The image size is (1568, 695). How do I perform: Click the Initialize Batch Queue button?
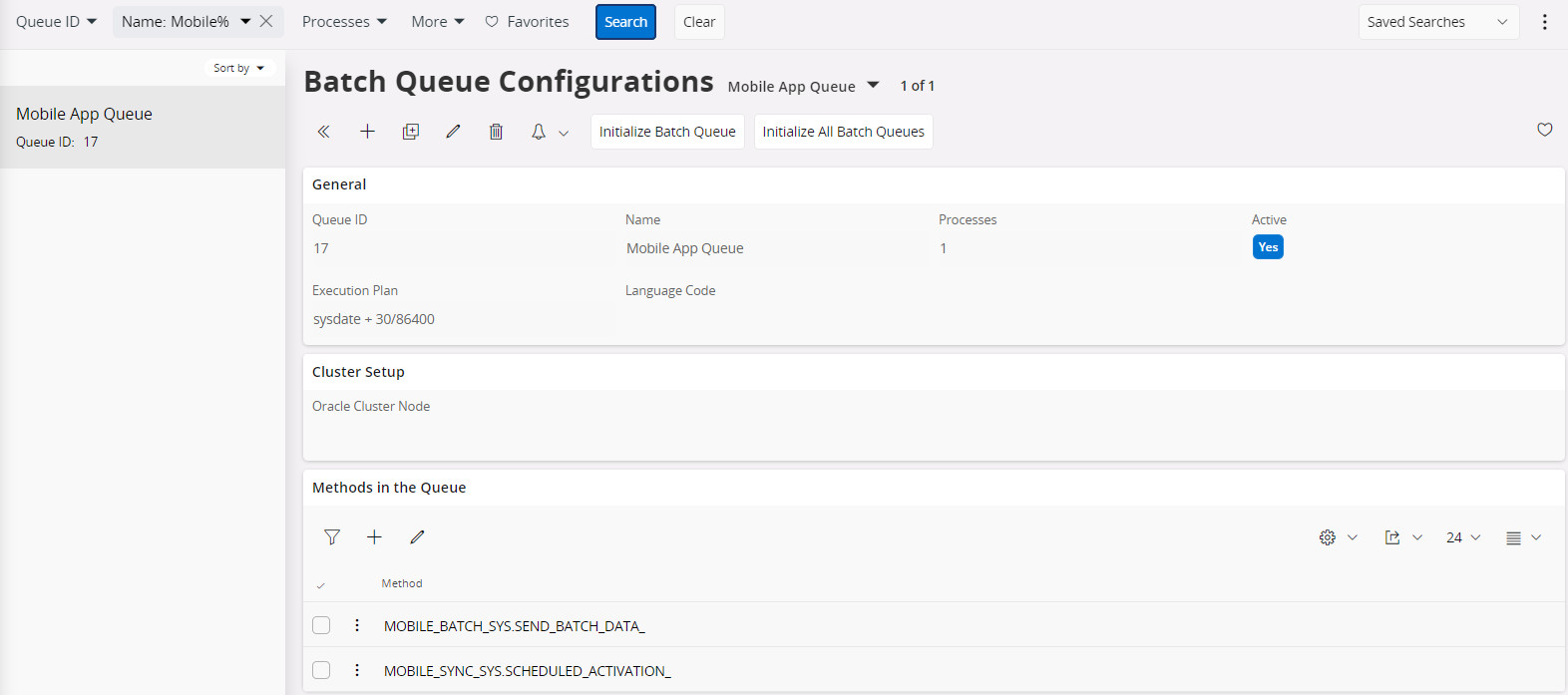click(667, 132)
